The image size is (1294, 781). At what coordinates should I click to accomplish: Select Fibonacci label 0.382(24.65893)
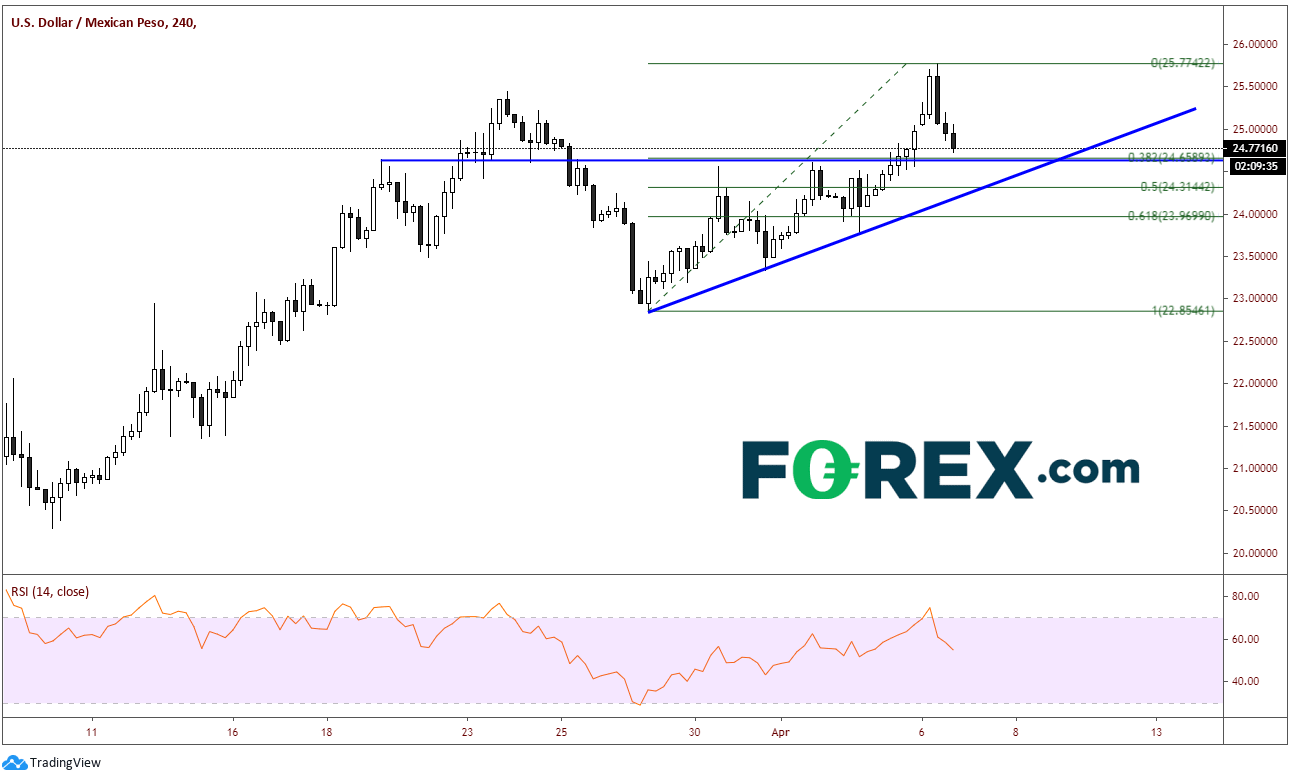pyautogui.click(x=1171, y=158)
